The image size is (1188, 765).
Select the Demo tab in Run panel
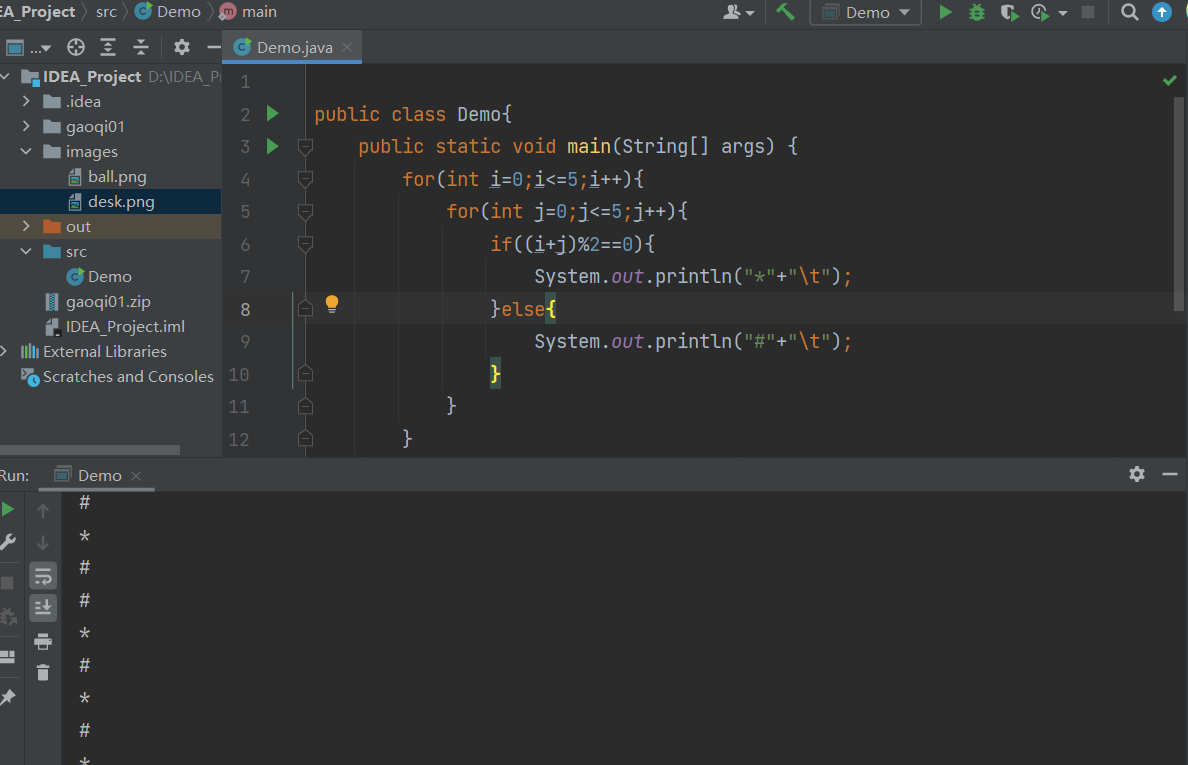99,476
